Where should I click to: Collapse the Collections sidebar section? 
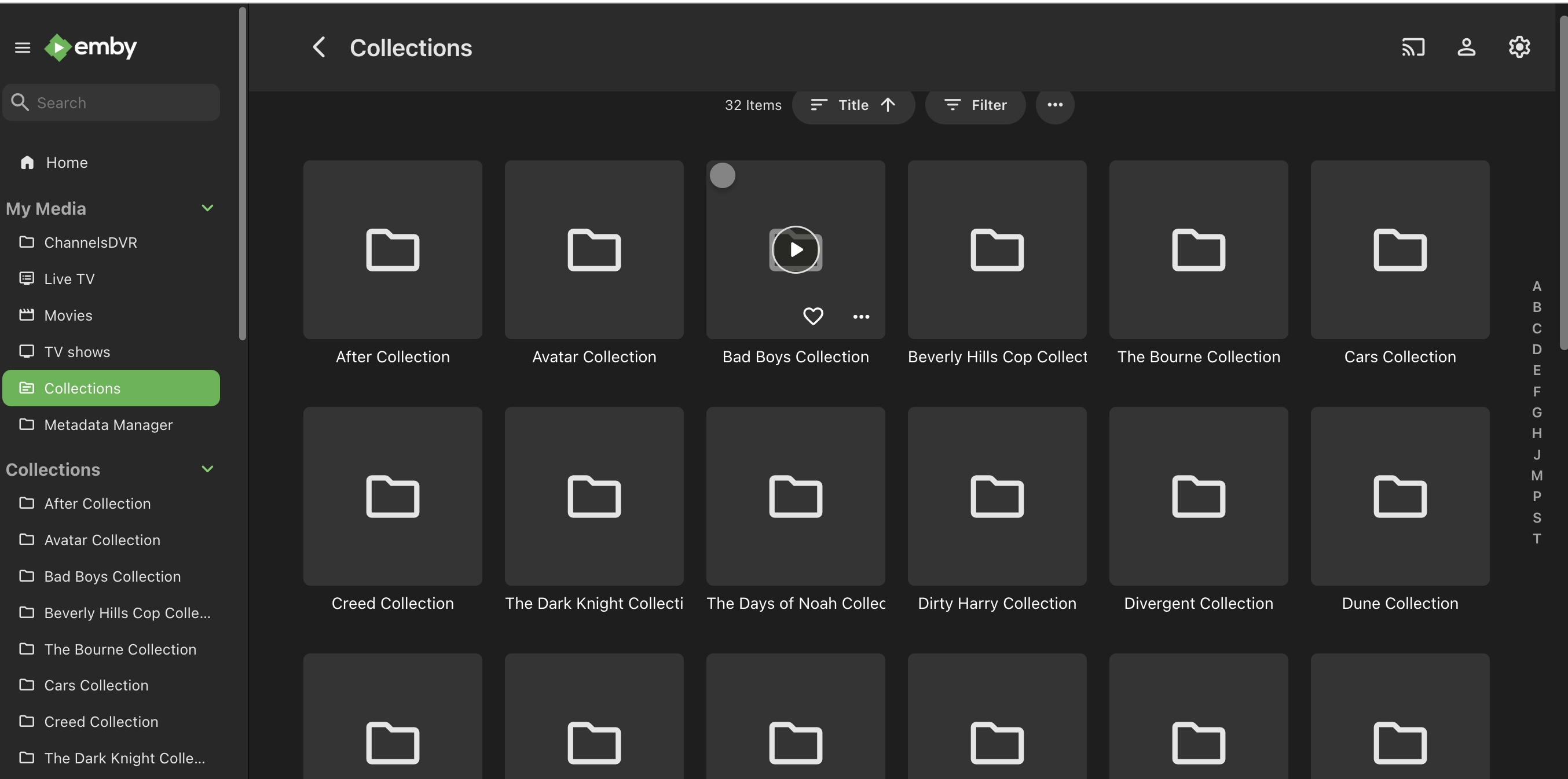pos(207,469)
